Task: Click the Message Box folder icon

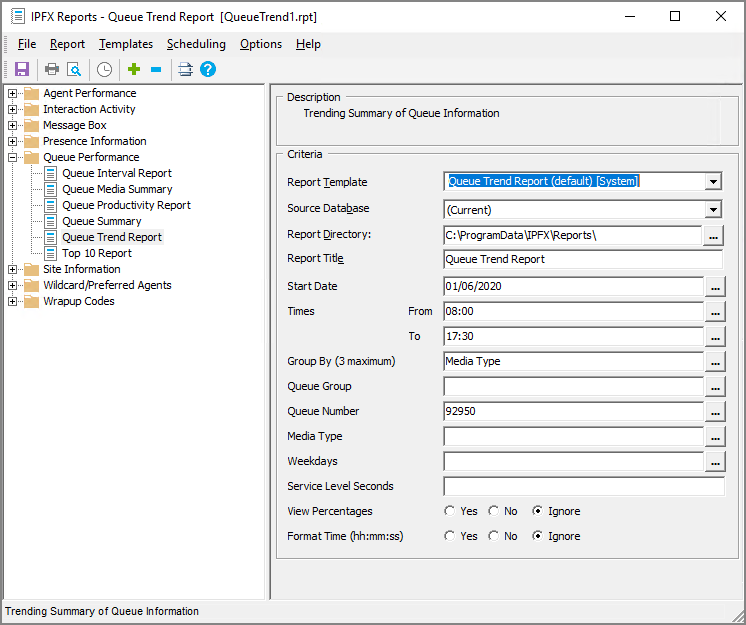Action: coord(31,126)
